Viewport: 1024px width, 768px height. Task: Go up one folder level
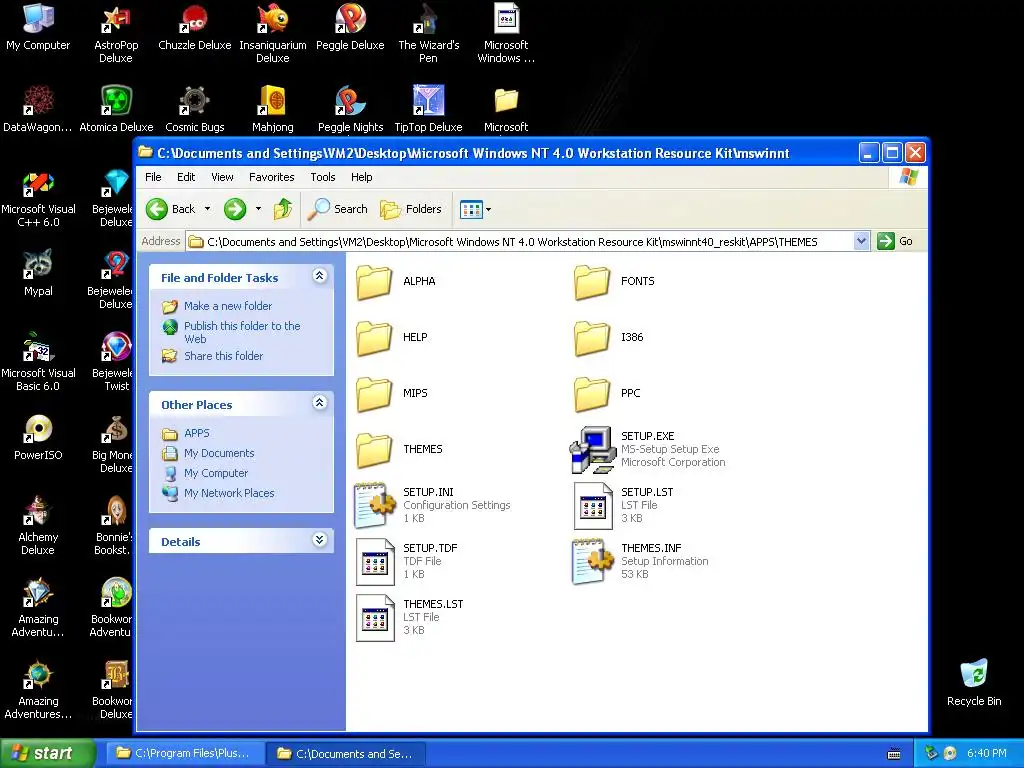[x=283, y=209]
